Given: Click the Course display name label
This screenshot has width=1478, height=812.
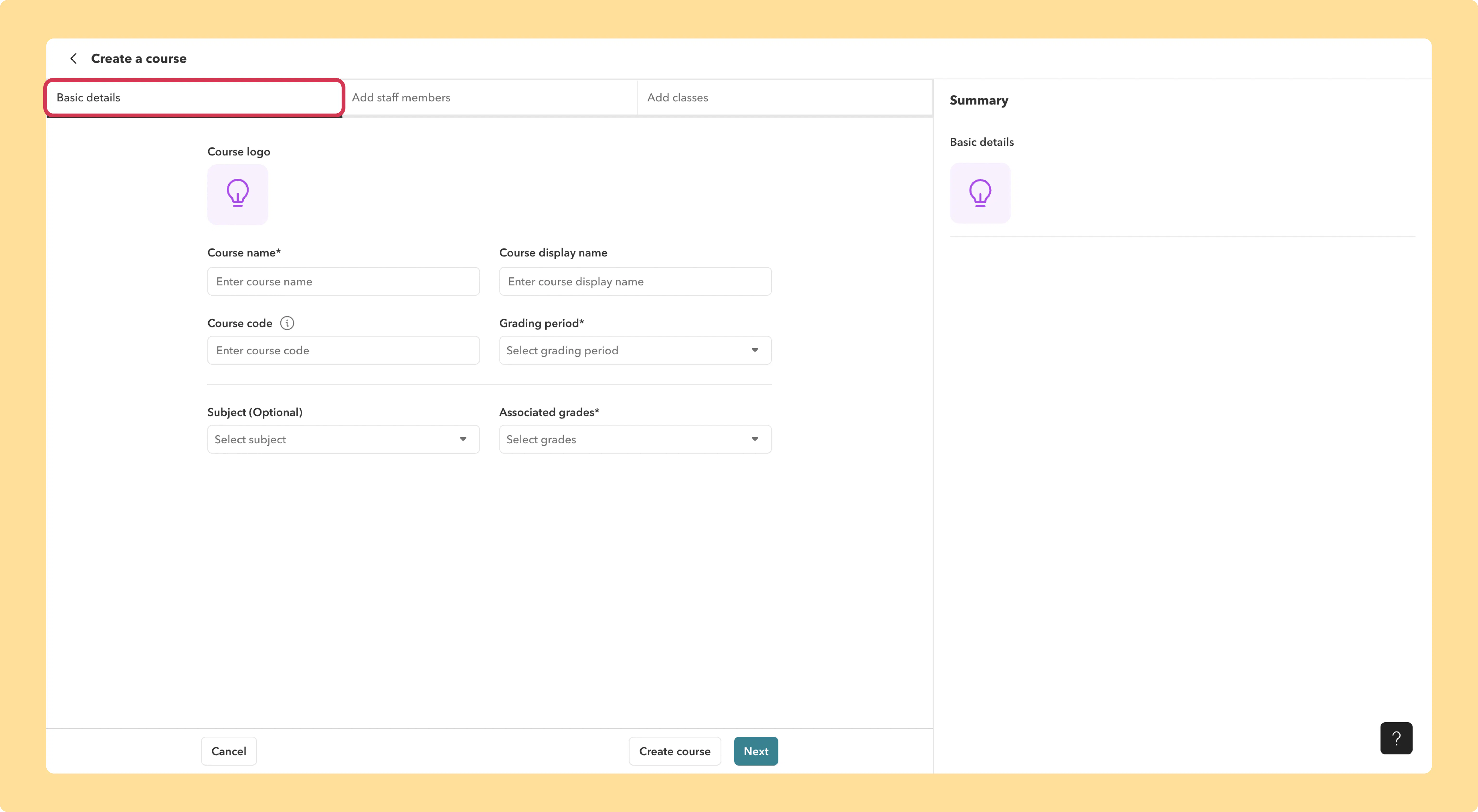Looking at the screenshot, I should [x=553, y=253].
